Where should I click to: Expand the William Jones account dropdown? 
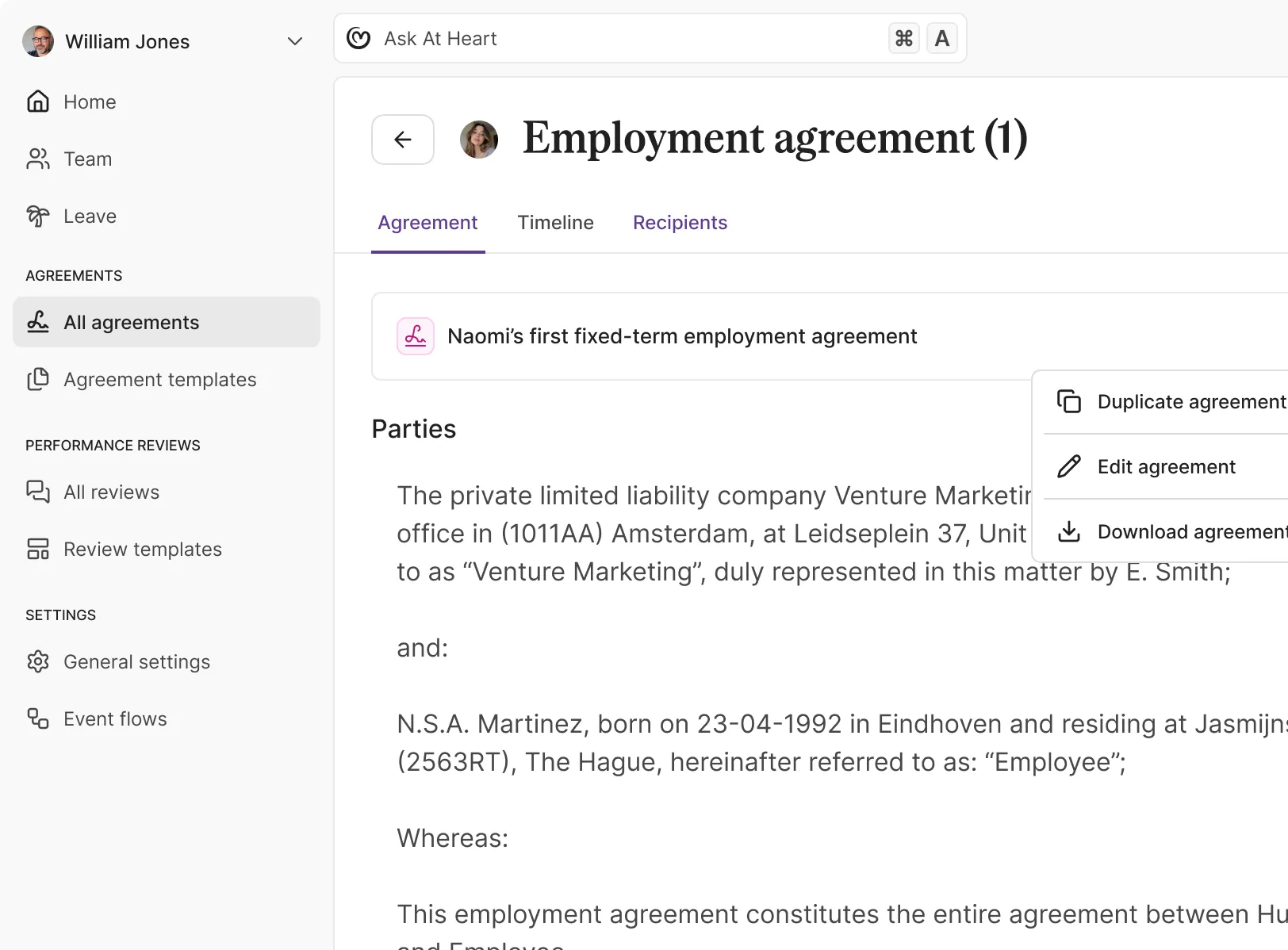pyautogui.click(x=294, y=41)
